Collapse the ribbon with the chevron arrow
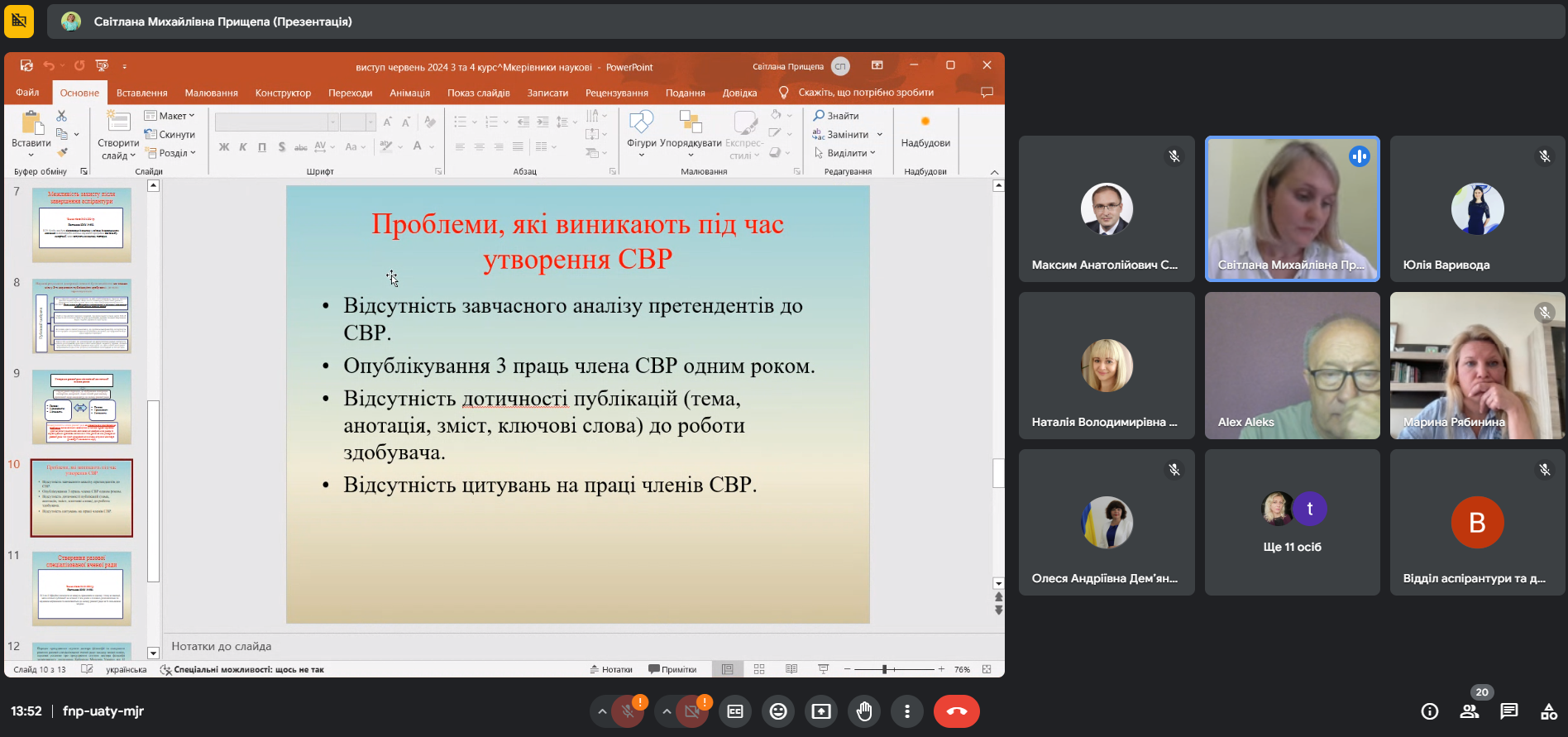 tap(994, 172)
